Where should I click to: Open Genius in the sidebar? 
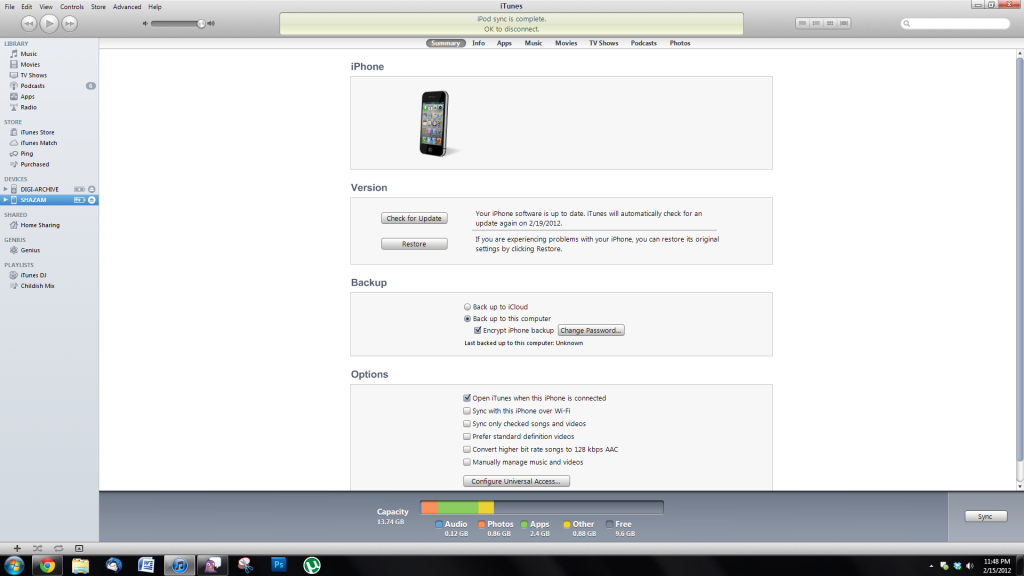click(x=29, y=250)
